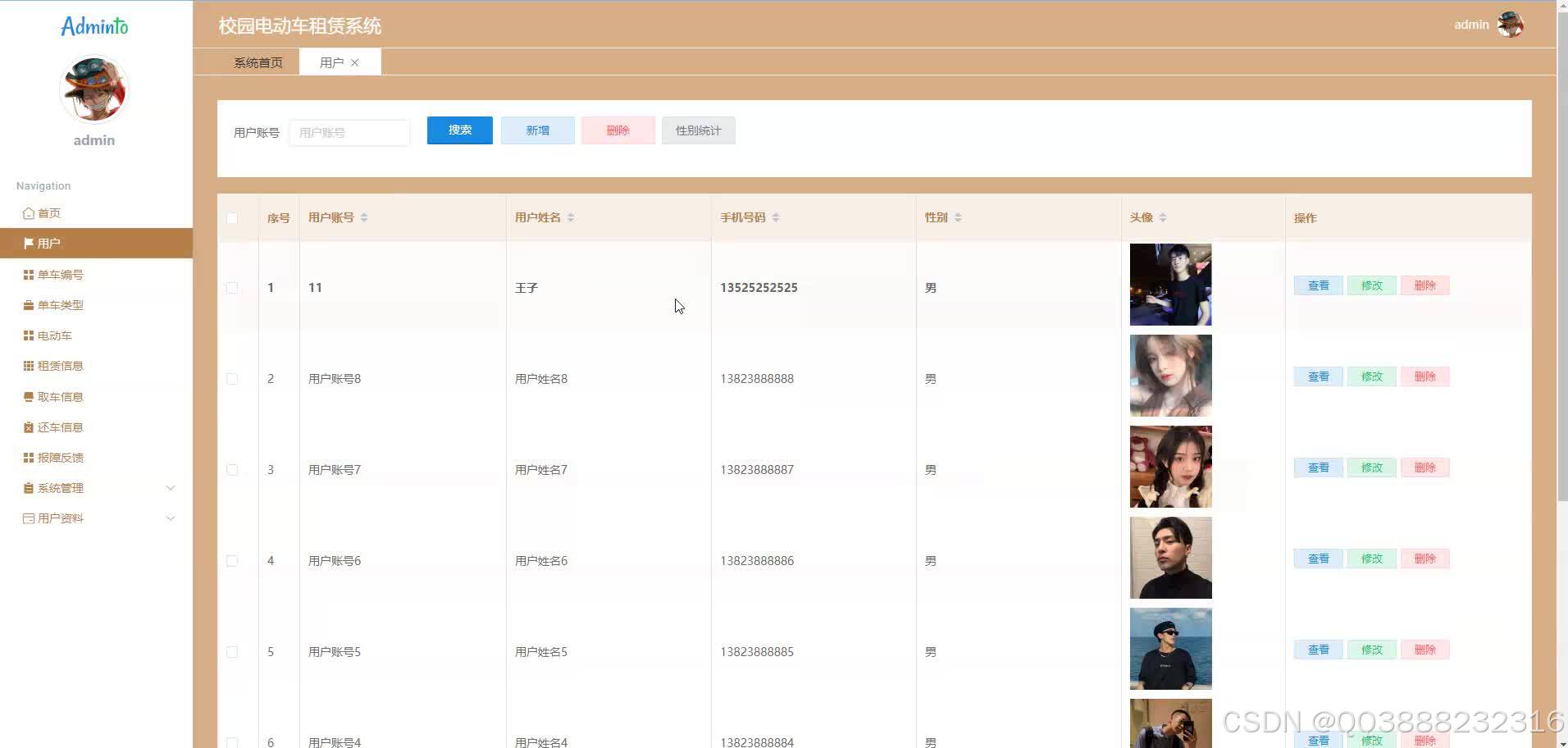Open avatar thumbnail of 用户姓名8
1568x748 pixels.
[x=1171, y=376]
